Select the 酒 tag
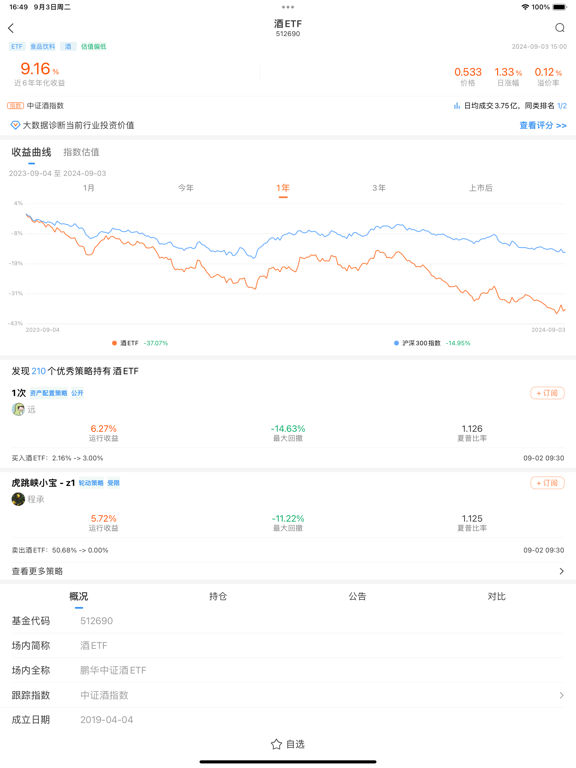Screen dimensions: 576x768 (68, 47)
